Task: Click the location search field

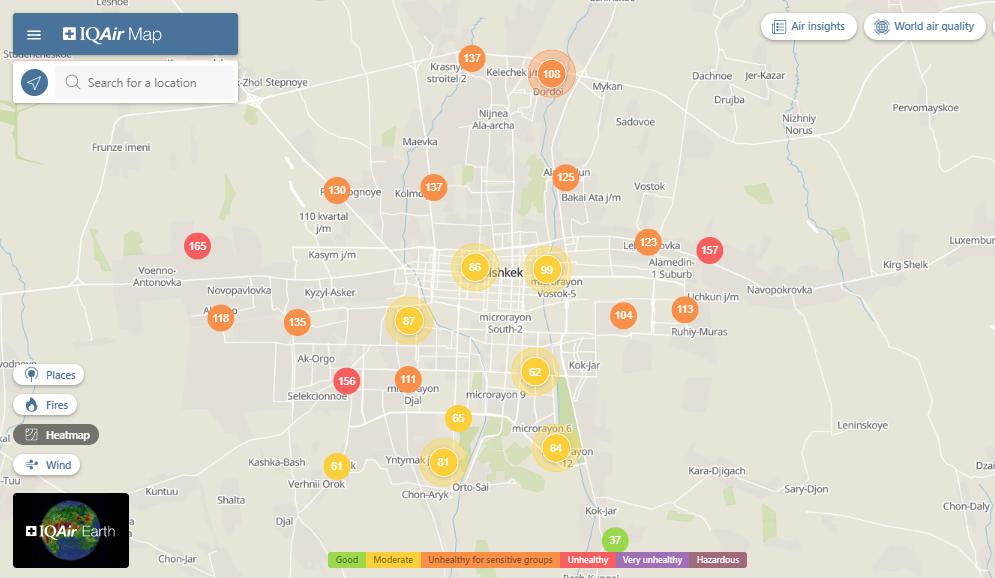Action: (150, 83)
